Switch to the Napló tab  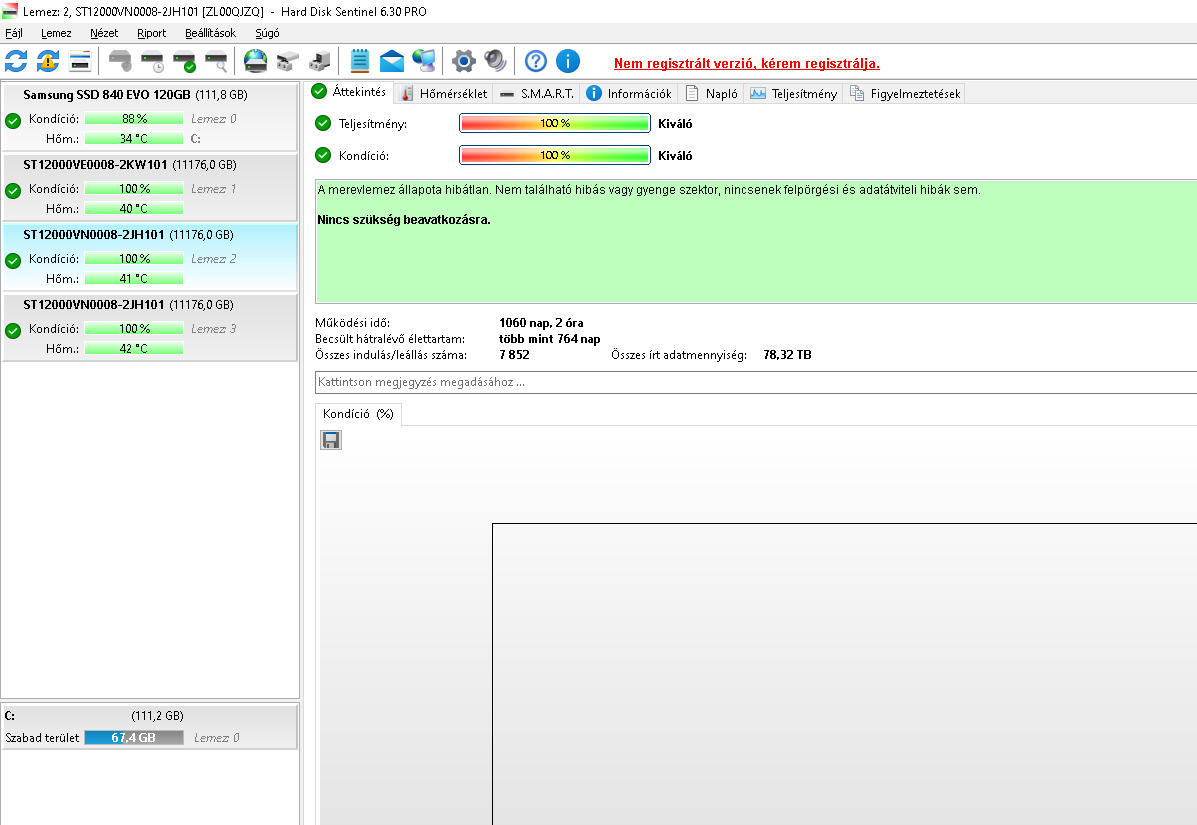[711, 93]
